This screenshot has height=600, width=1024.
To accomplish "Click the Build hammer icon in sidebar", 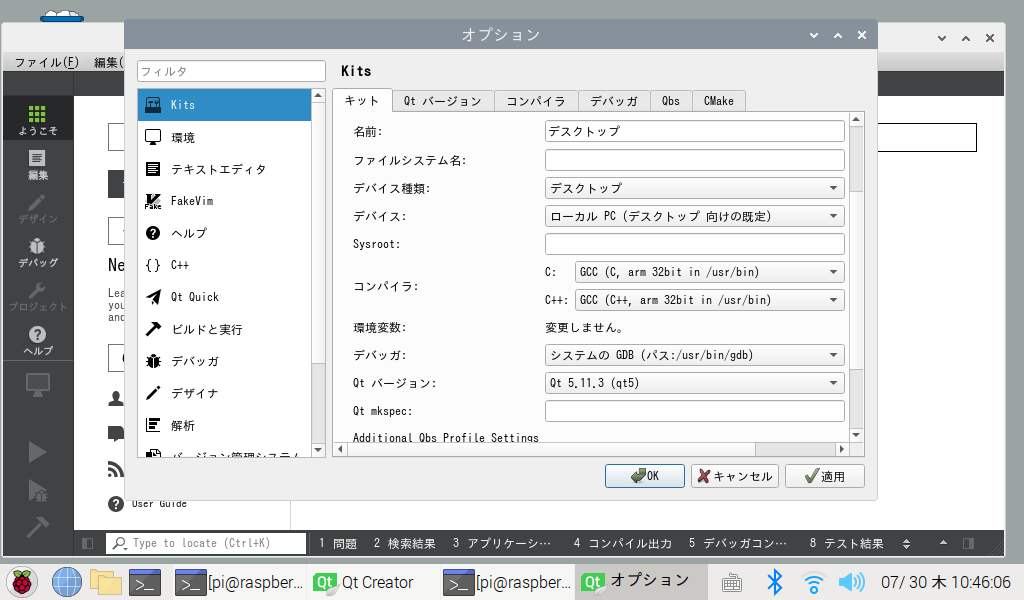I will pyautogui.click(x=37, y=526).
